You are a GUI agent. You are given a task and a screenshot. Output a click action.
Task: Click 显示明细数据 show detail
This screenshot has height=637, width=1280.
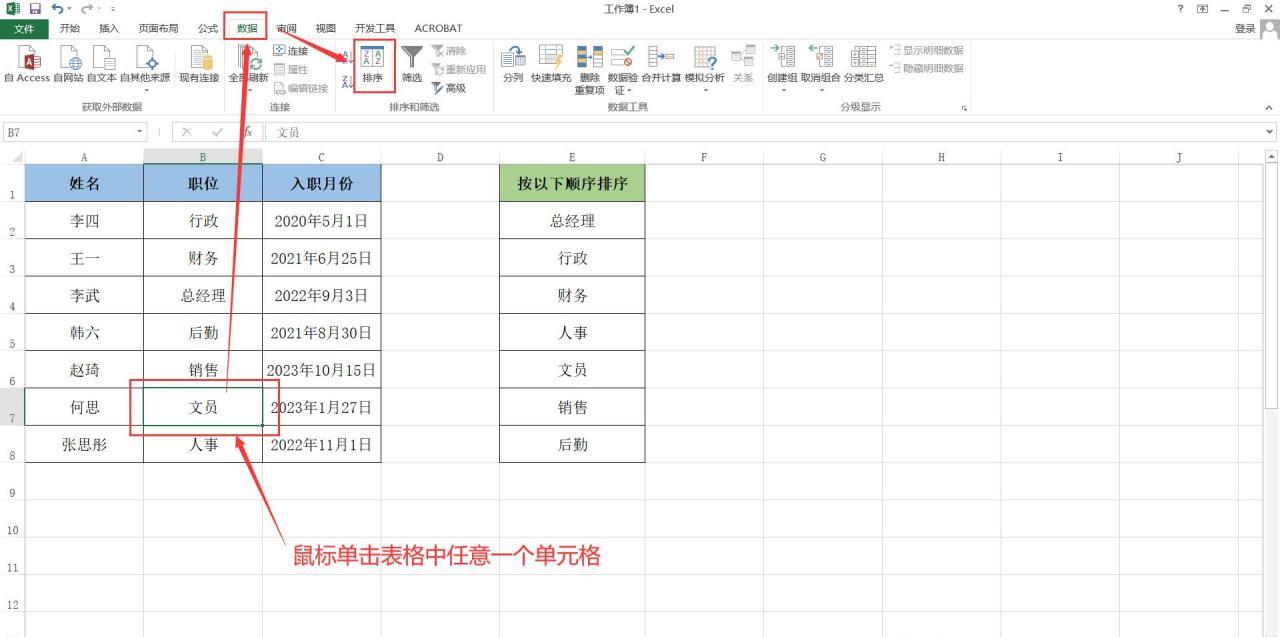coord(927,51)
